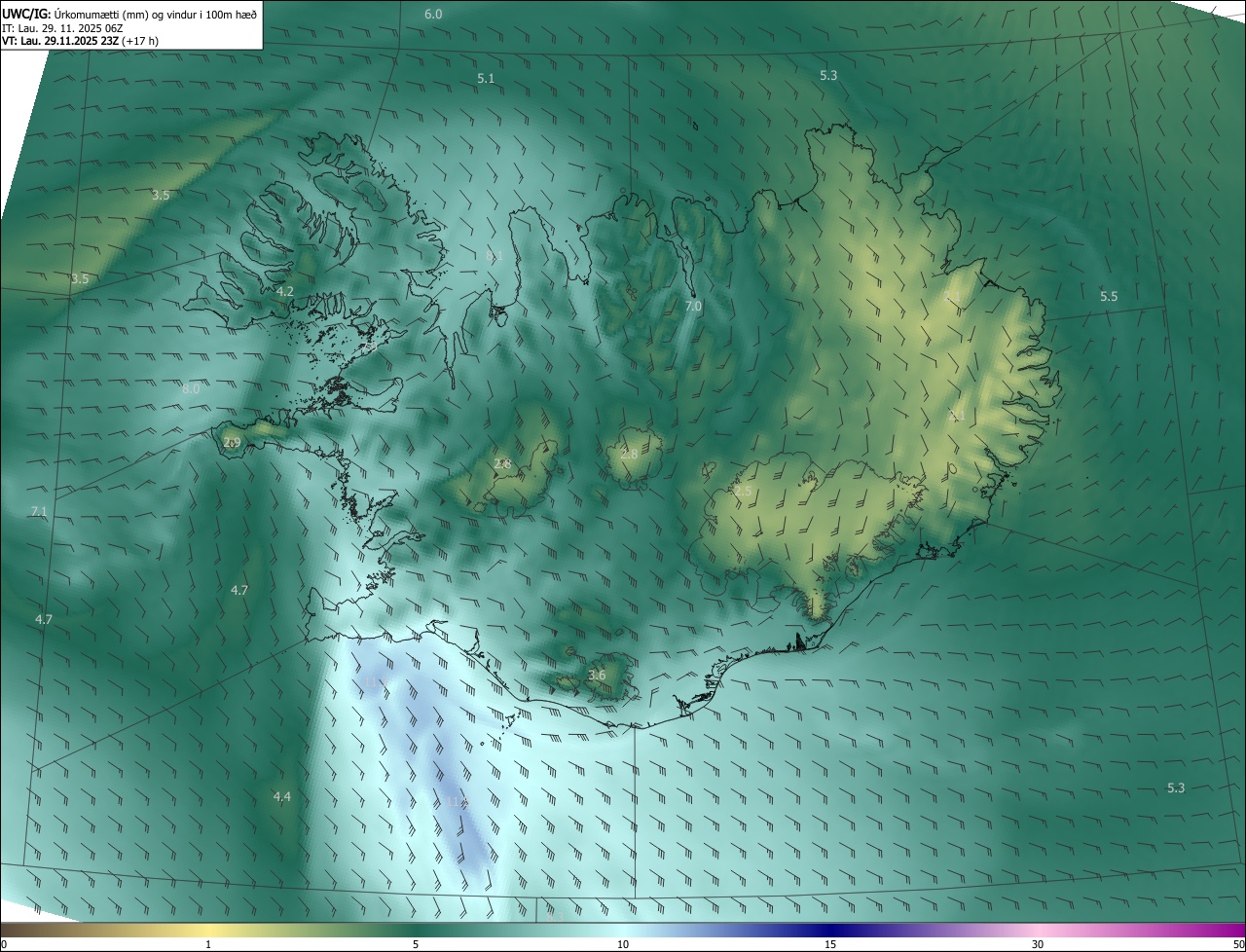Click the 'VT: Lau. 29.11.2025 23Z (+17 h)' line
Screen dimensions: 1246x952
click(x=79, y=41)
